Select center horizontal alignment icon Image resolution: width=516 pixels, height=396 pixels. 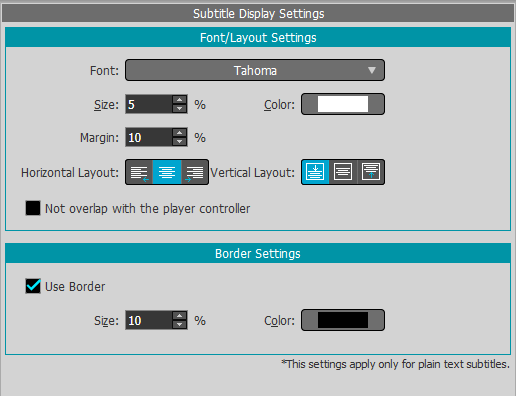tap(167, 172)
